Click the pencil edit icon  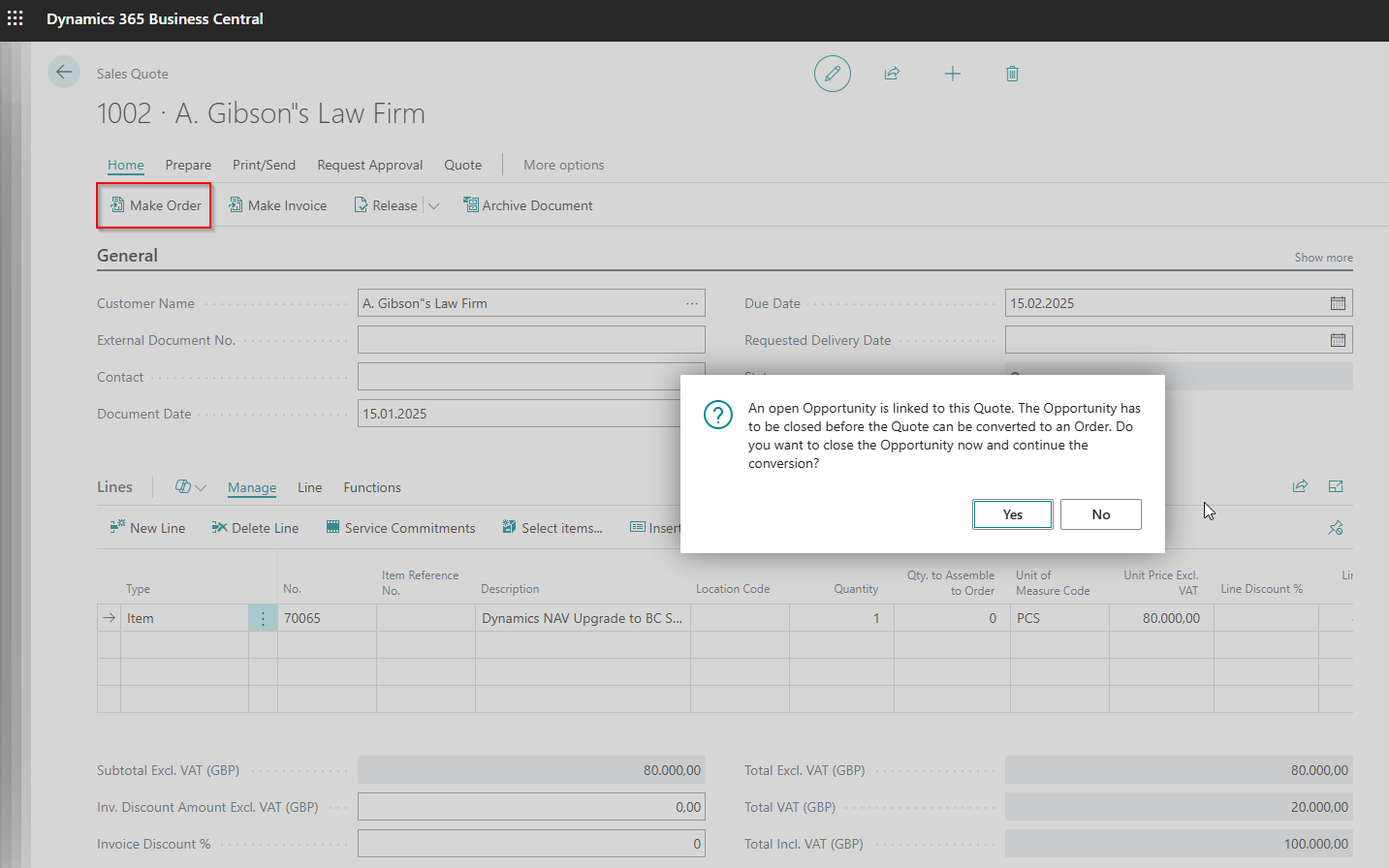coord(832,74)
